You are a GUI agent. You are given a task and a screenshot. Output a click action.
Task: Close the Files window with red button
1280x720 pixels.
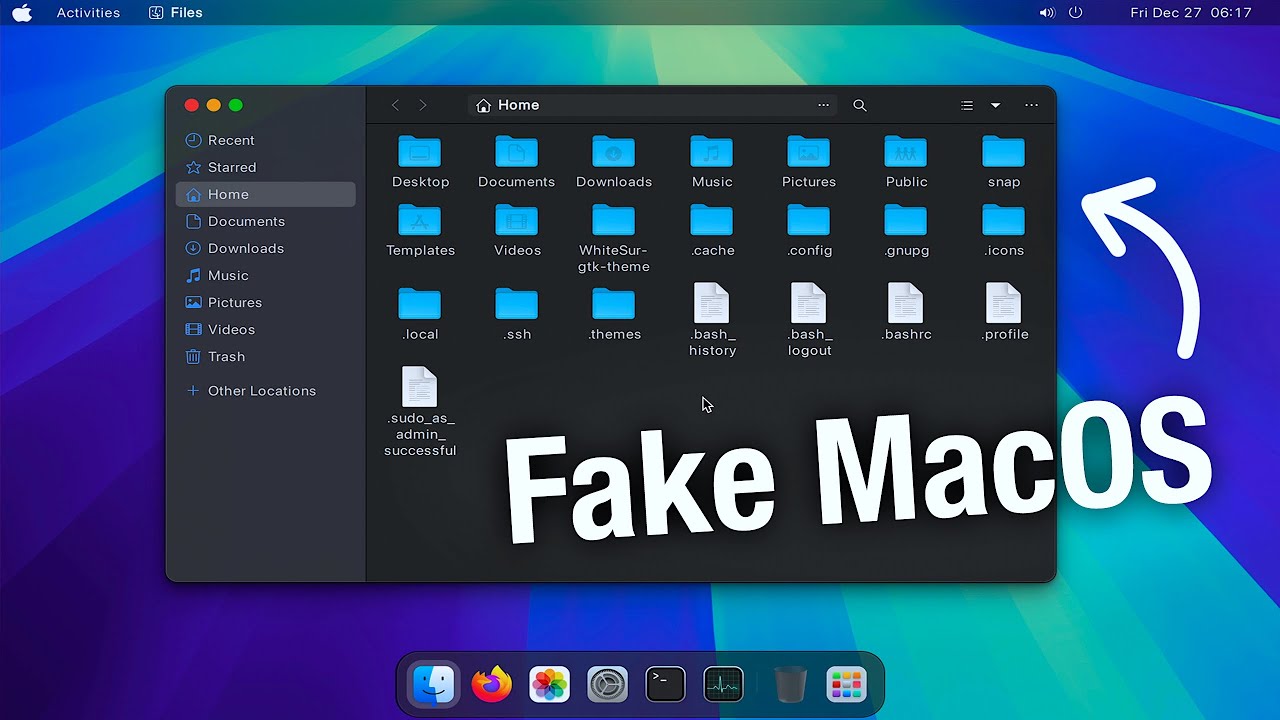[192, 105]
